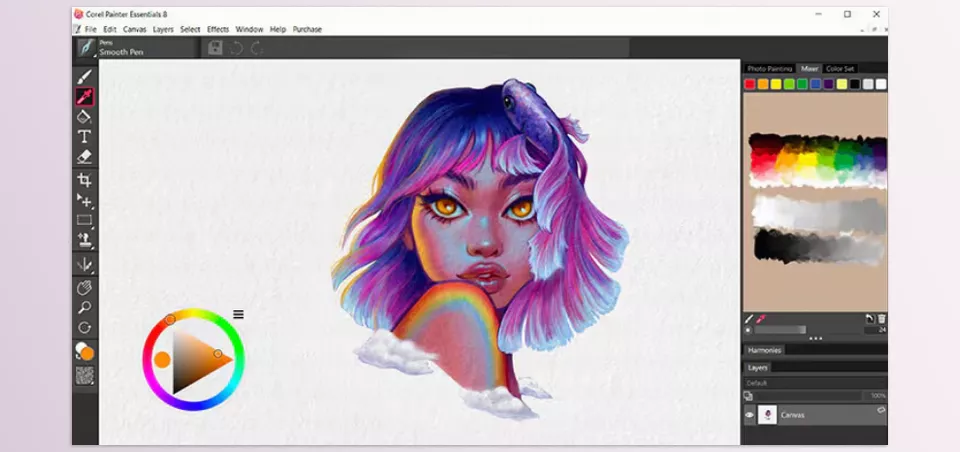Open the Default composite method dropdown

click(x=815, y=383)
